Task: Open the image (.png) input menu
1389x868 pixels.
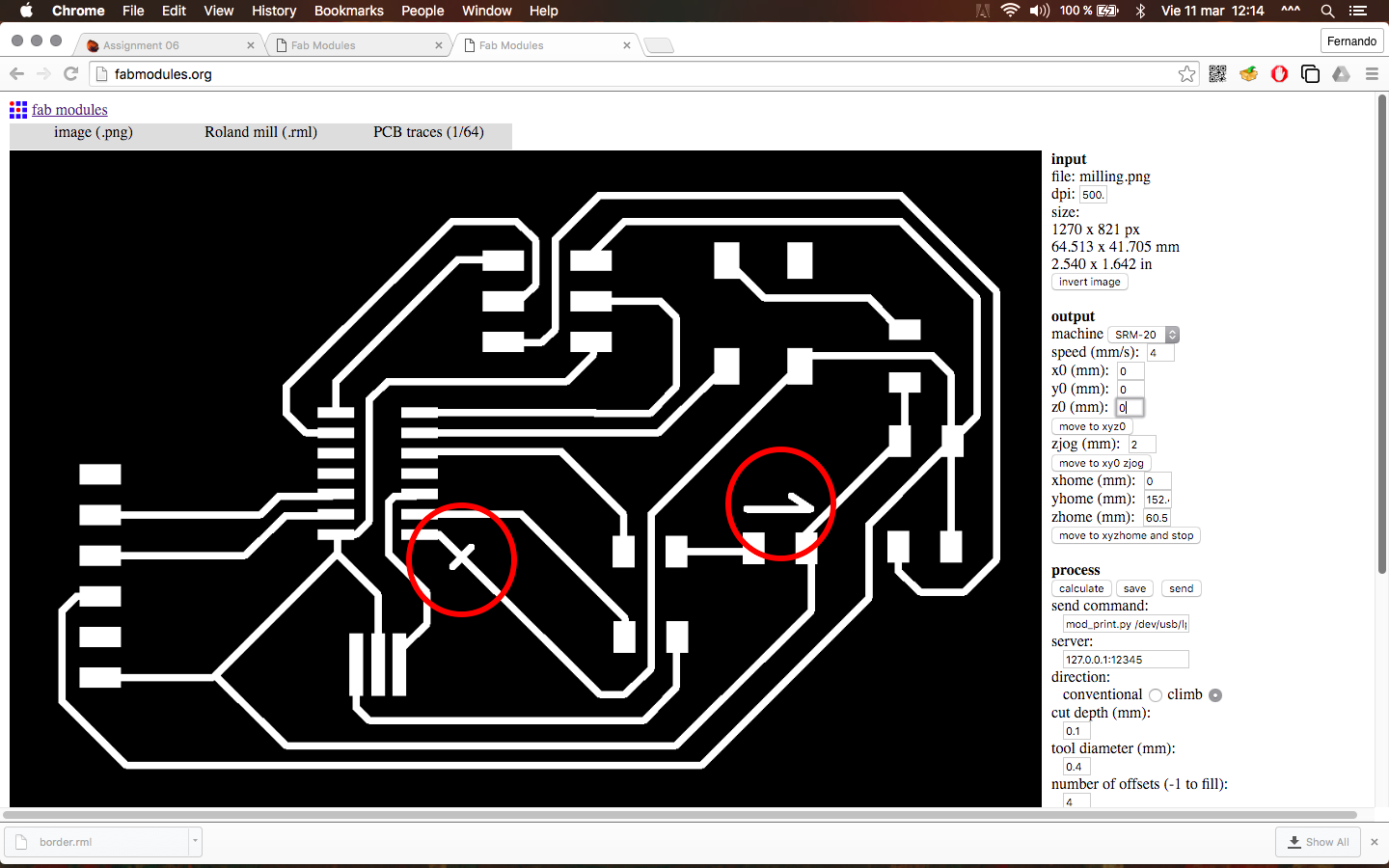Action: (x=94, y=132)
